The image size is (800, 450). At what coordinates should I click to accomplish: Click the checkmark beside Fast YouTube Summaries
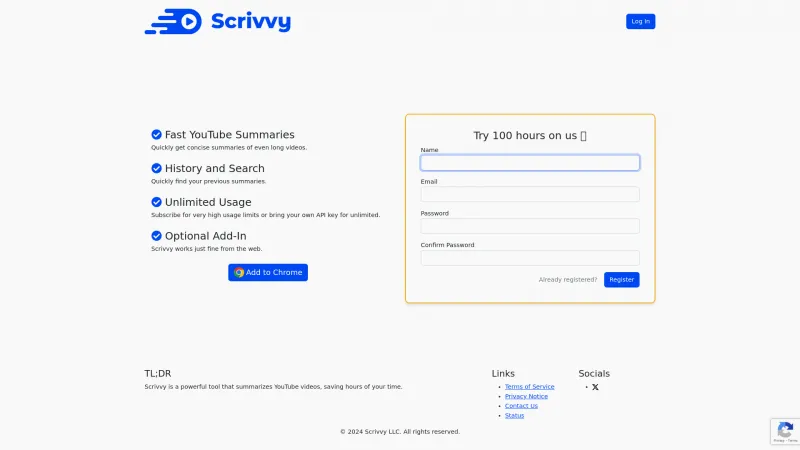pos(157,135)
